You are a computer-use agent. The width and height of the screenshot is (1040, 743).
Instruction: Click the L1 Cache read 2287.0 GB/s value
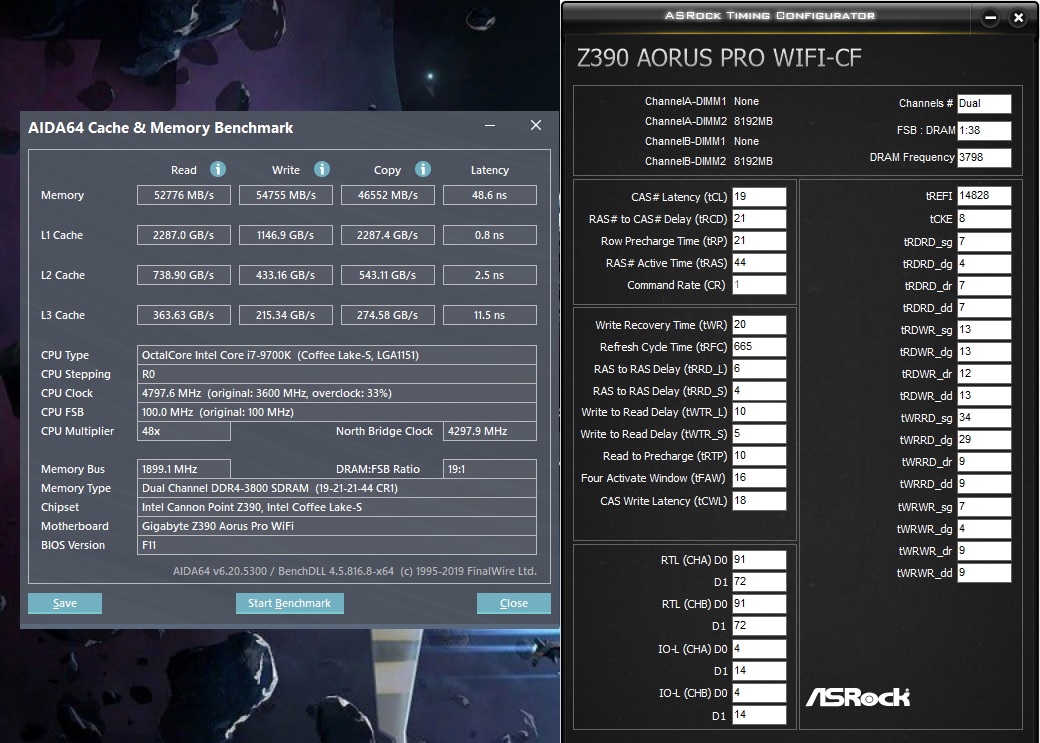tap(184, 235)
